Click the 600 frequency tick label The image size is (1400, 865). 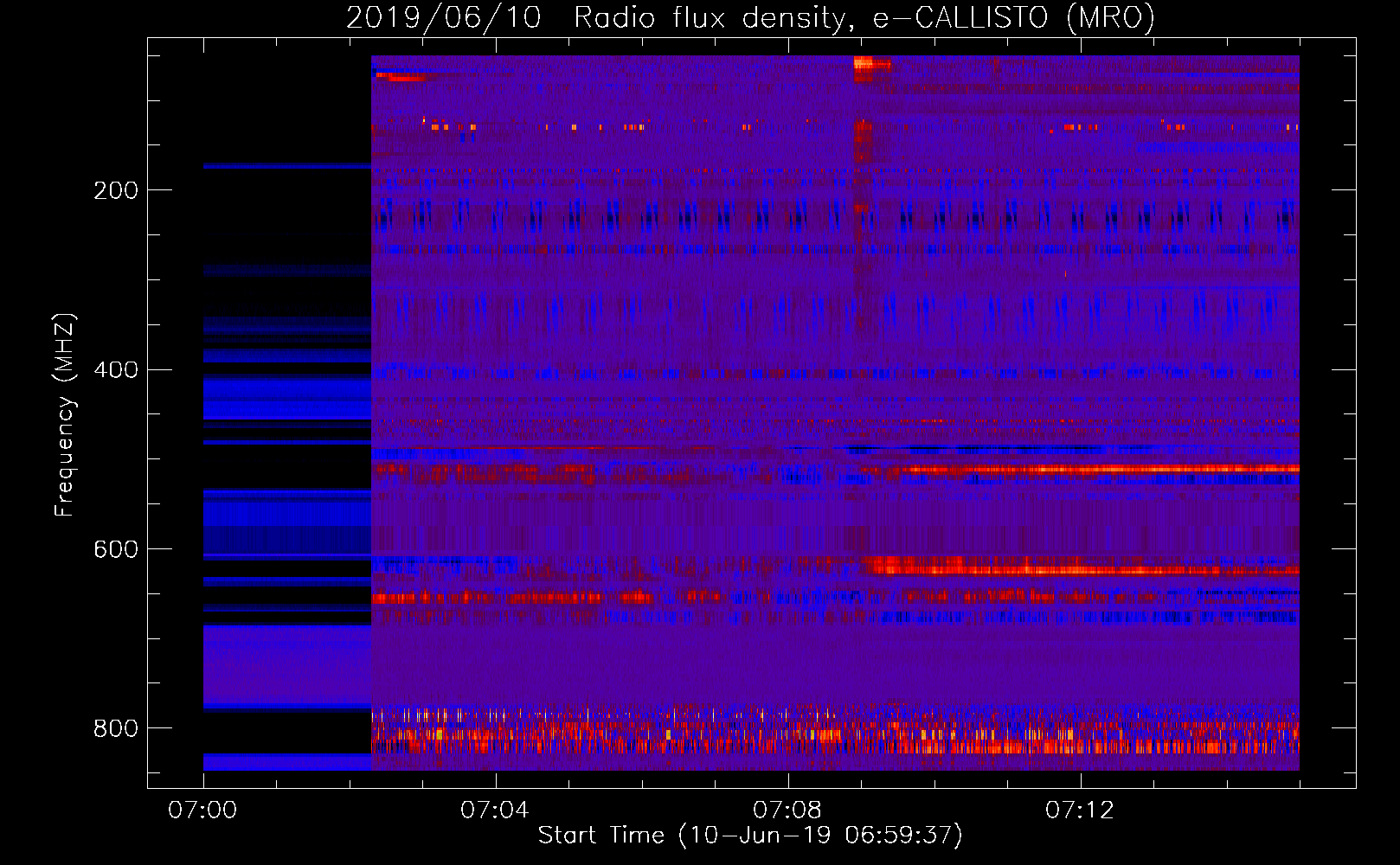116,550
